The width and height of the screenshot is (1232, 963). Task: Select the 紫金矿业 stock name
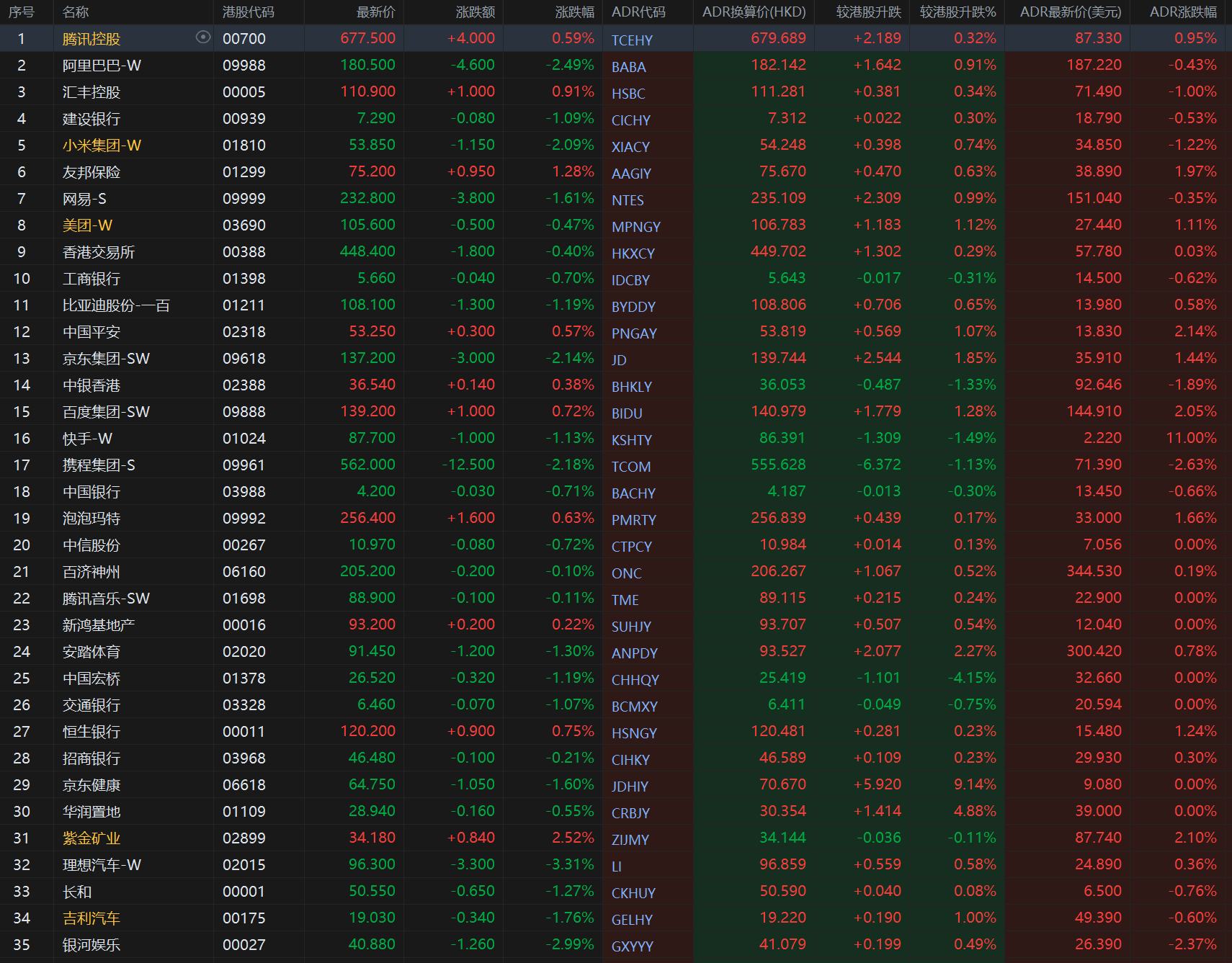tap(91, 838)
